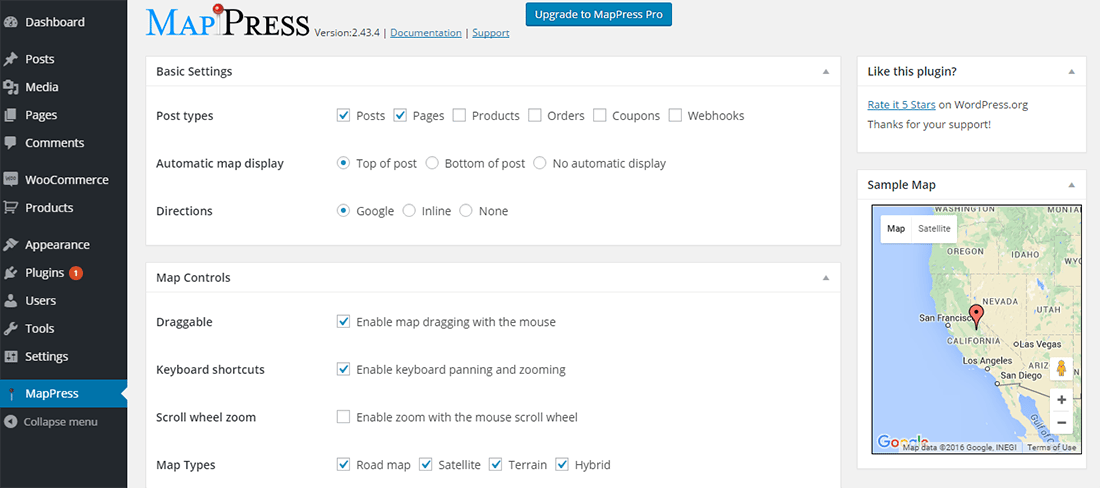Click the Plugins plug icon
This screenshot has height=488, width=1100.
point(11,273)
